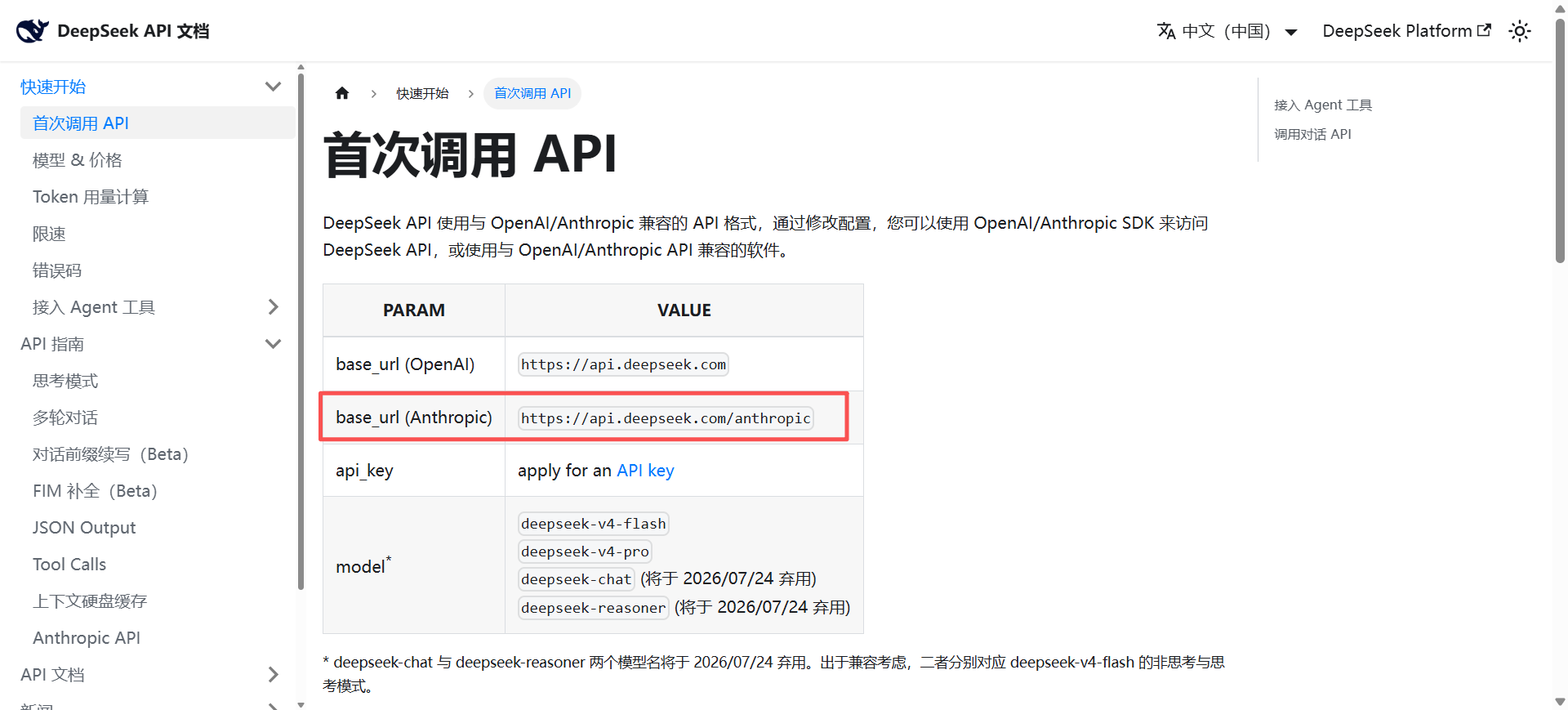Click the page scrollbar thumb
The width and height of the screenshot is (1568, 710).
1561,141
